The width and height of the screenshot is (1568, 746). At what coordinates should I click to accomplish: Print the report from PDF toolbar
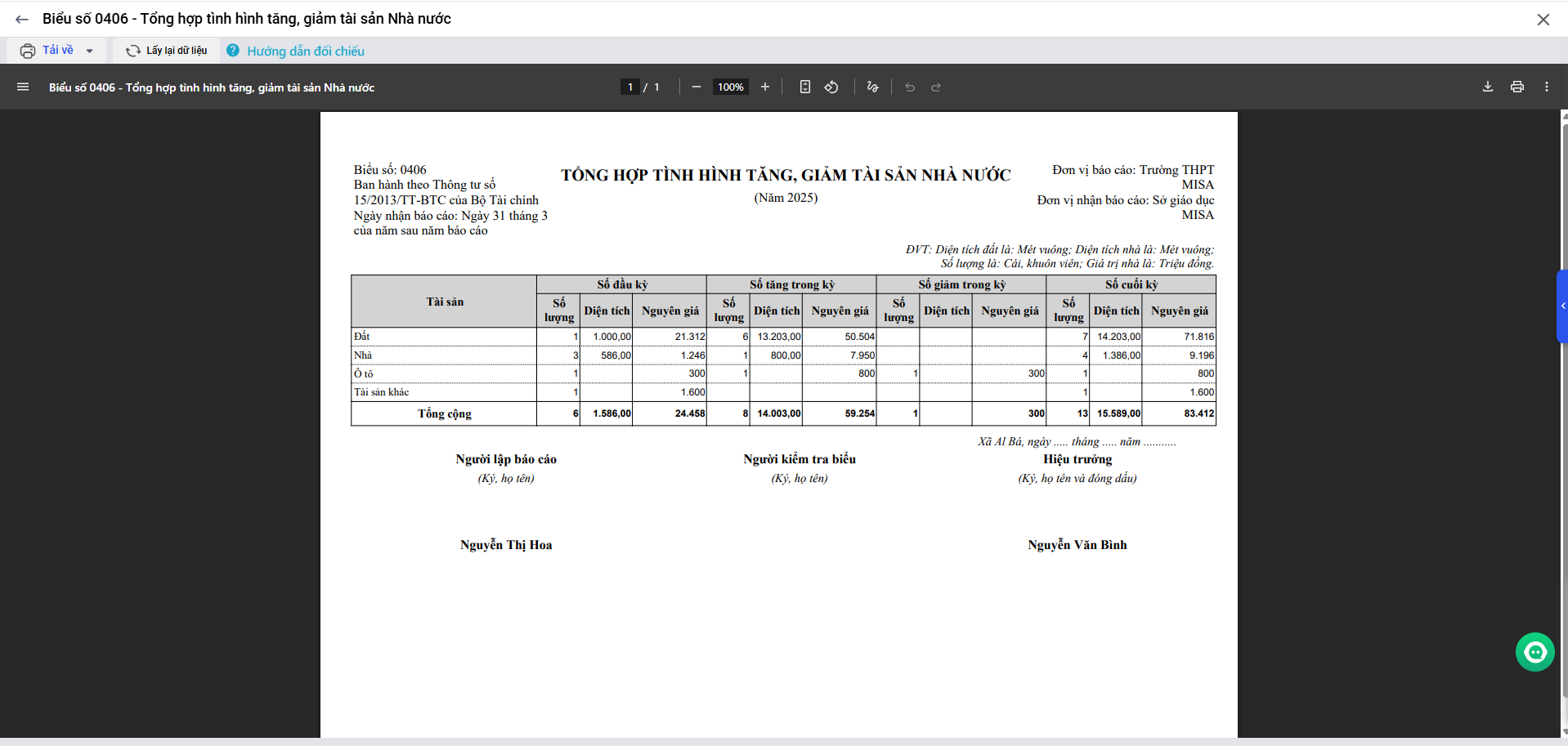click(1517, 87)
